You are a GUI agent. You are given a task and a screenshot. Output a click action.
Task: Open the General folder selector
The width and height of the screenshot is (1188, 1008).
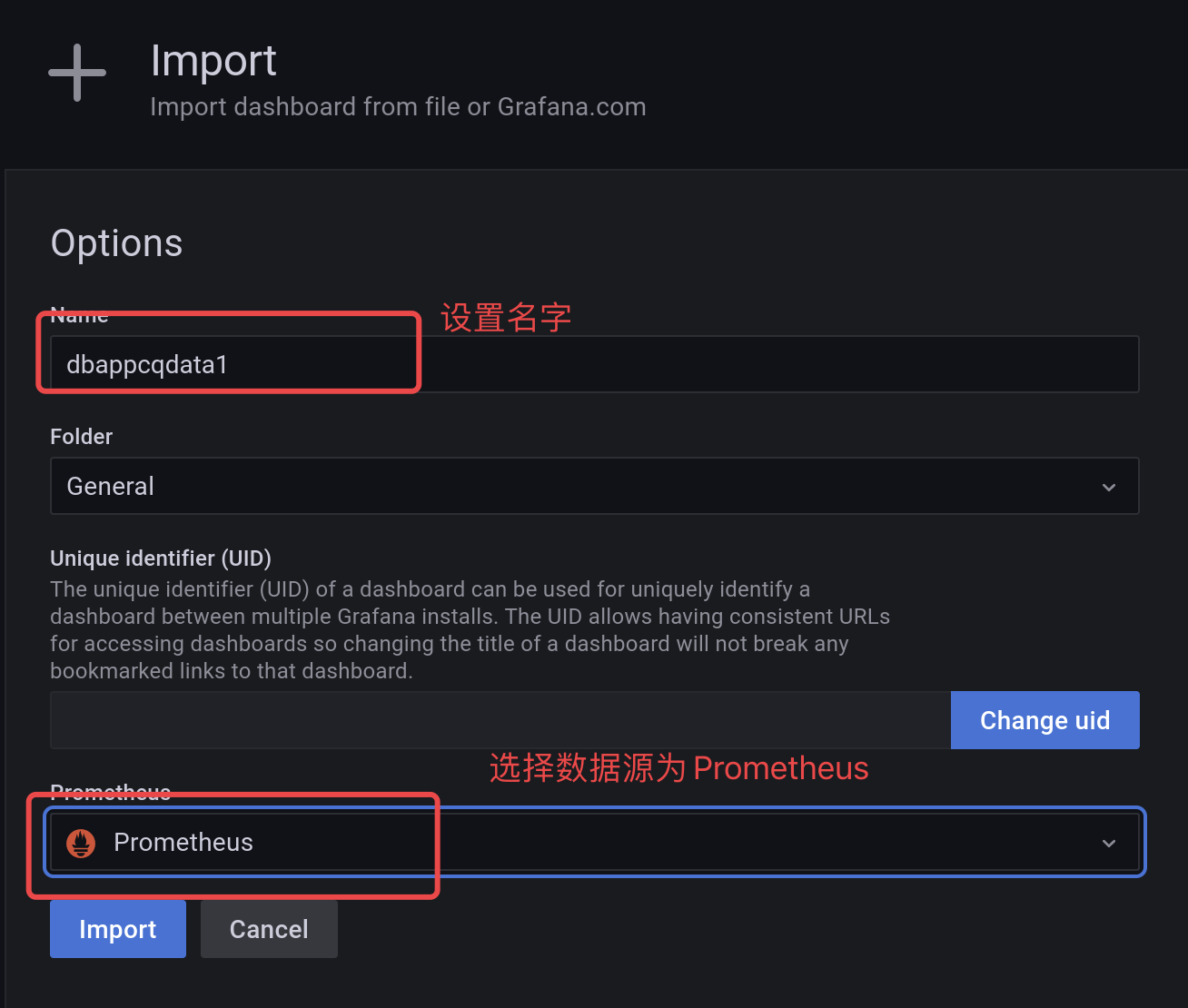[595, 486]
